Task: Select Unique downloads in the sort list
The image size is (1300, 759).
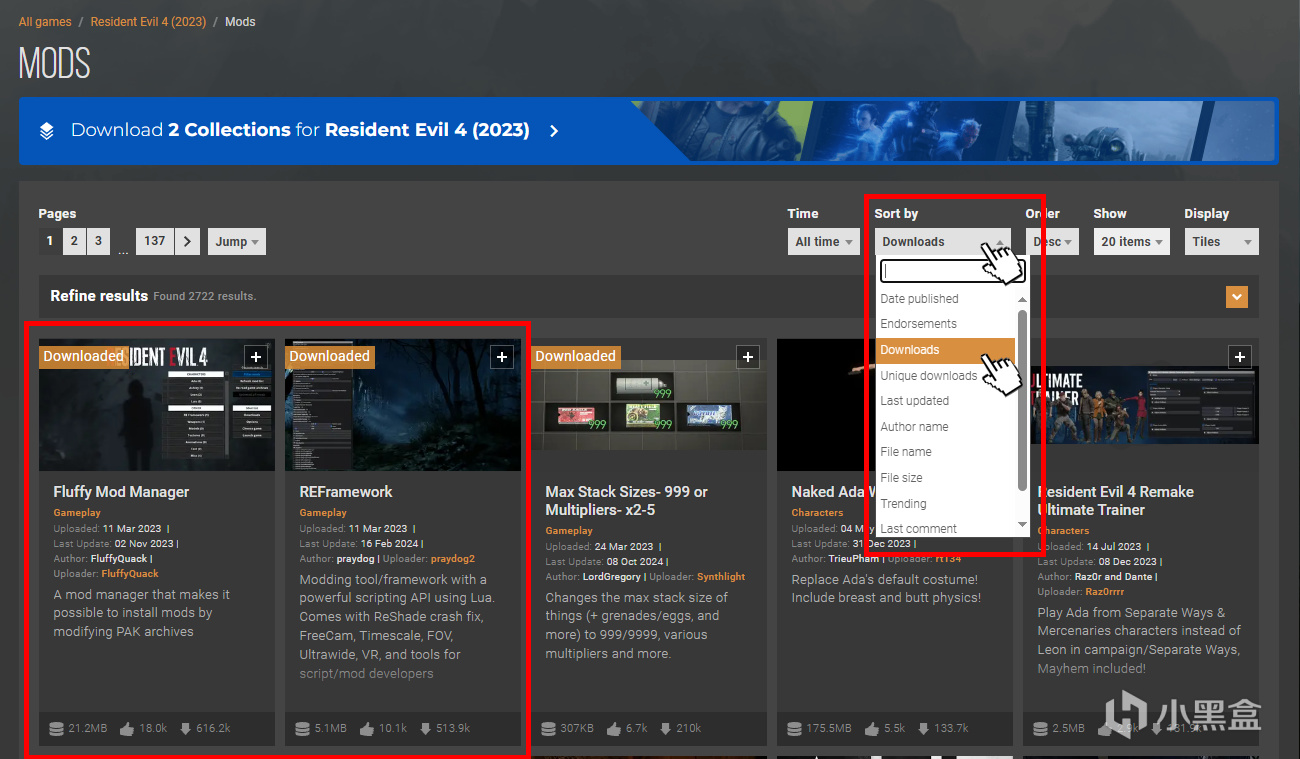Action: coord(946,376)
